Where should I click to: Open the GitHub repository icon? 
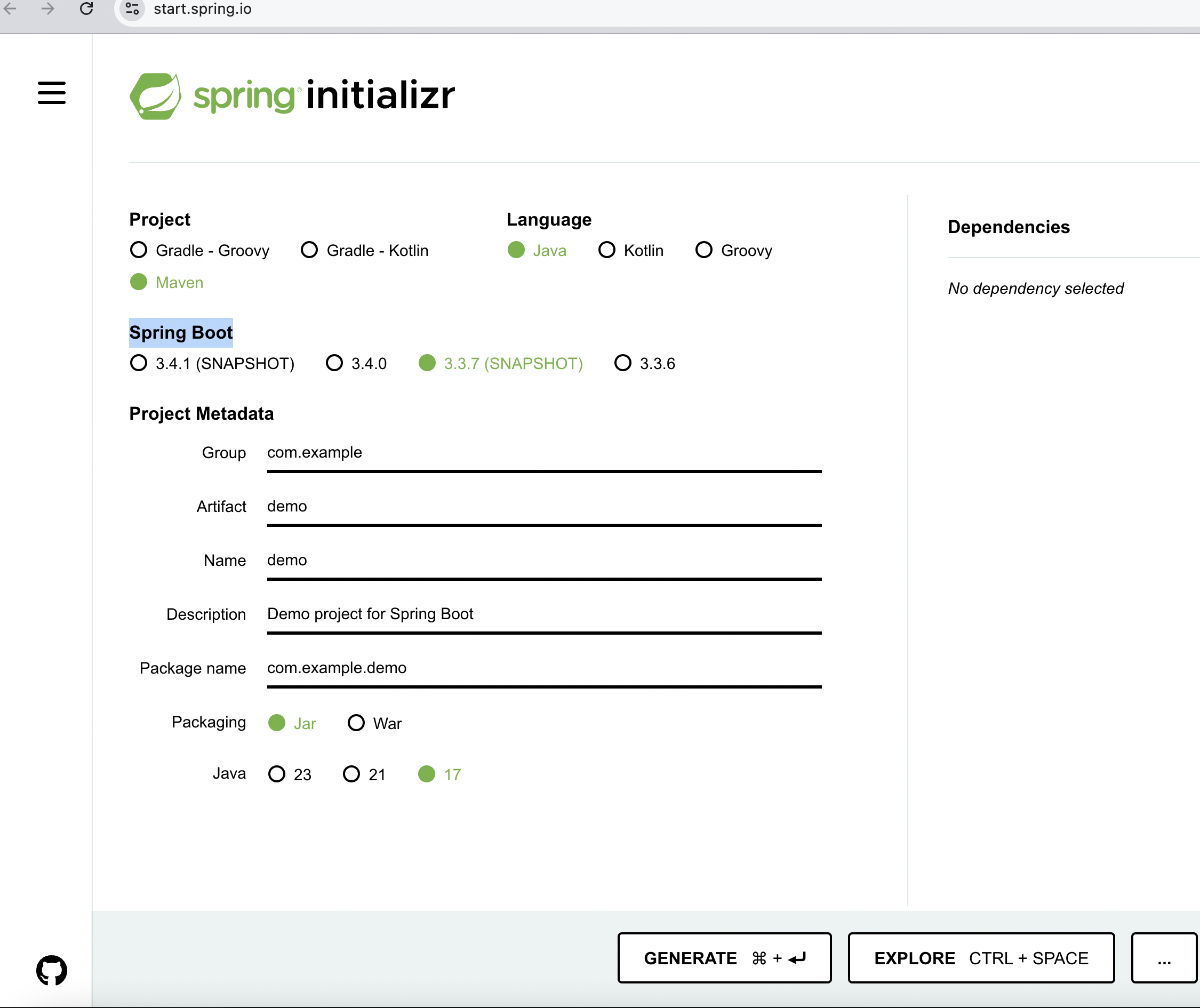(x=51, y=970)
